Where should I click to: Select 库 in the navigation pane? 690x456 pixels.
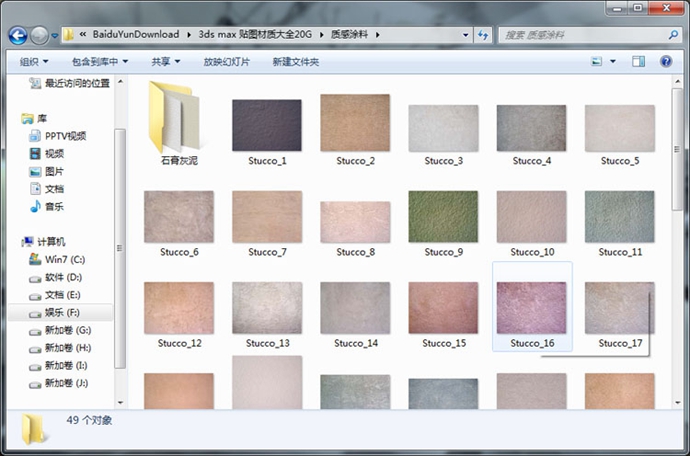point(34,118)
